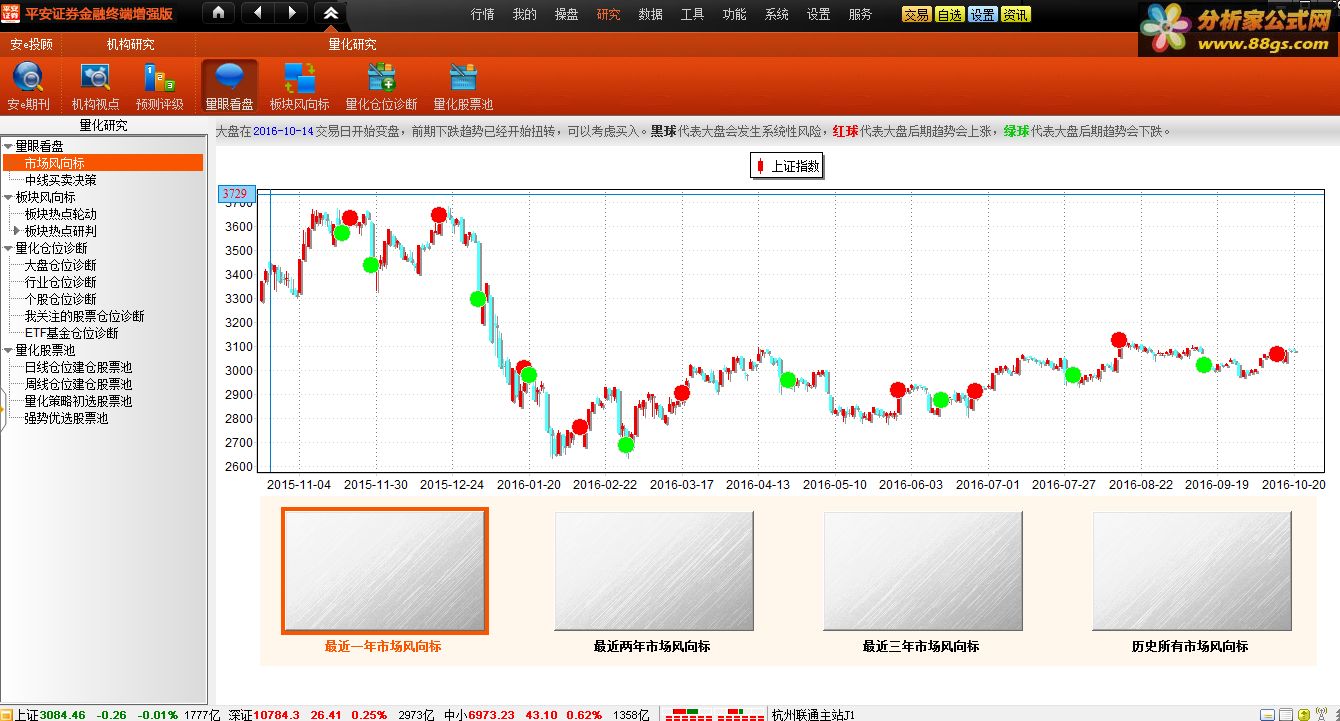Screen dimensions: 1340x721
Task: Click the 上证 index value in status bar
Action: click(x=62, y=715)
